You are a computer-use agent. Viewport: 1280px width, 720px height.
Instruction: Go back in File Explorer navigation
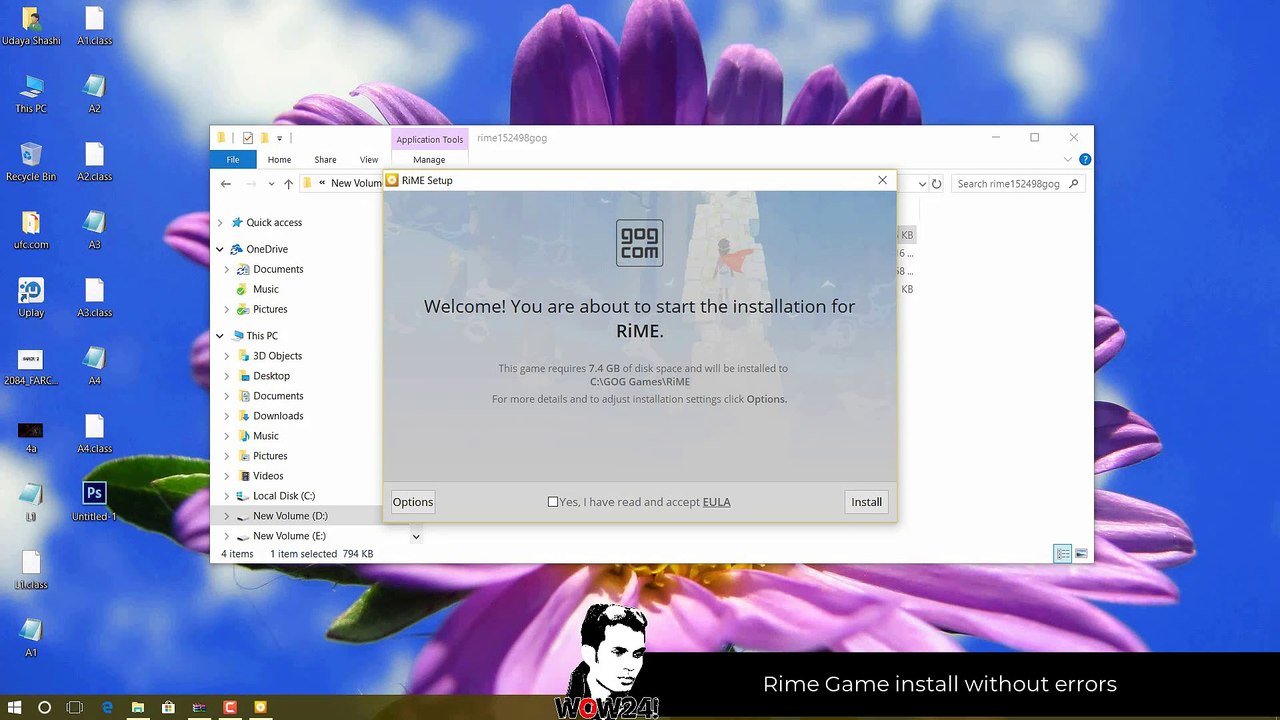coord(226,184)
